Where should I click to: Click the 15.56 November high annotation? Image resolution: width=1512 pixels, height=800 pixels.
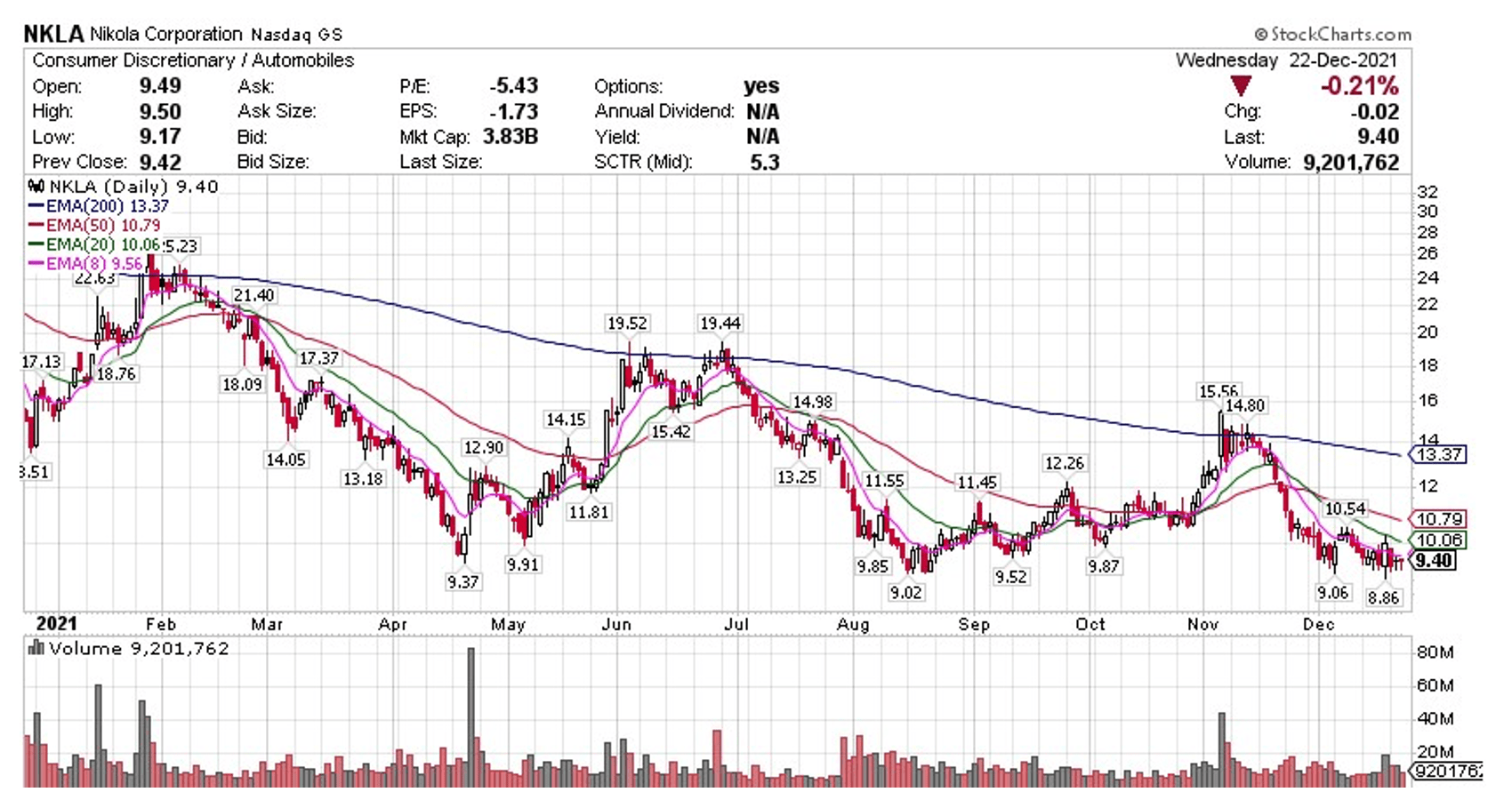pos(1218,391)
